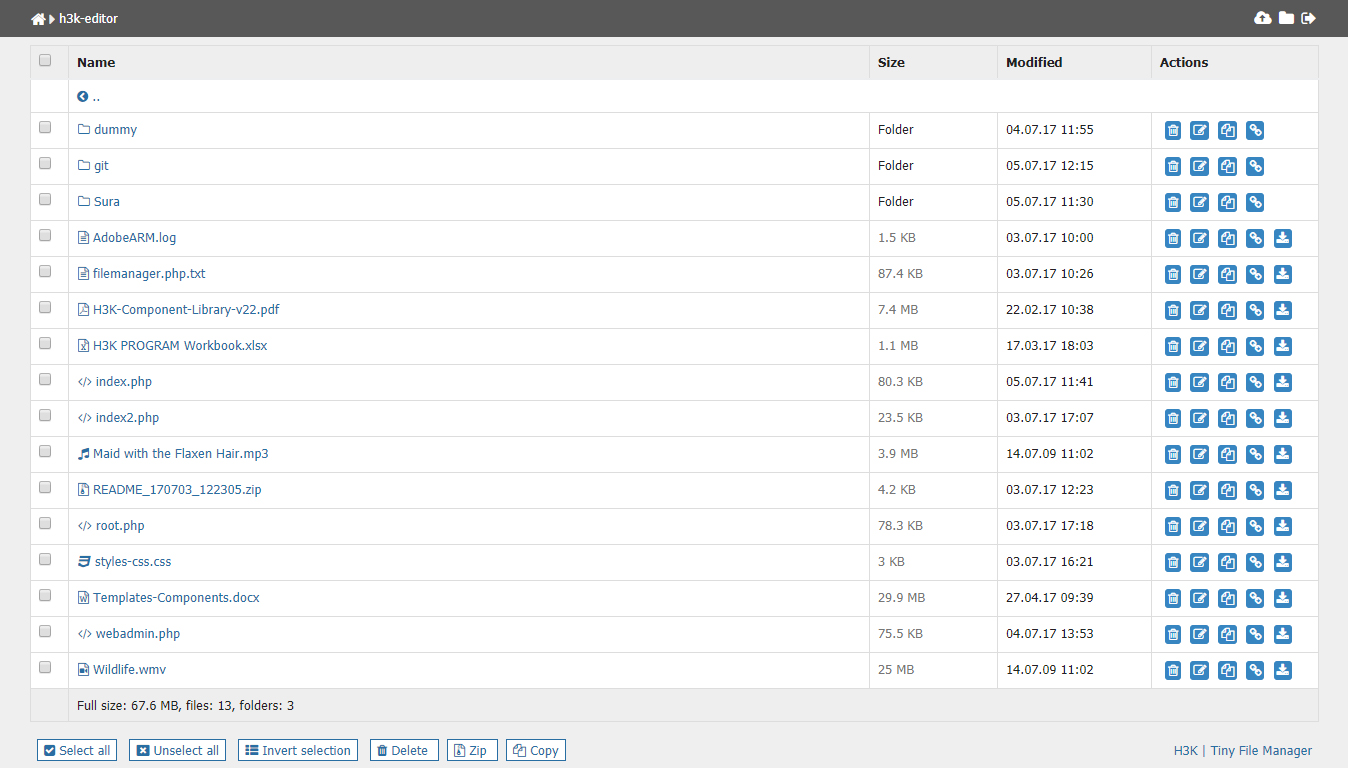Image resolution: width=1348 pixels, height=768 pixels.
Task: Navigate up using the parent directory link
Action: pyautogui.click(x=90, y=96)
